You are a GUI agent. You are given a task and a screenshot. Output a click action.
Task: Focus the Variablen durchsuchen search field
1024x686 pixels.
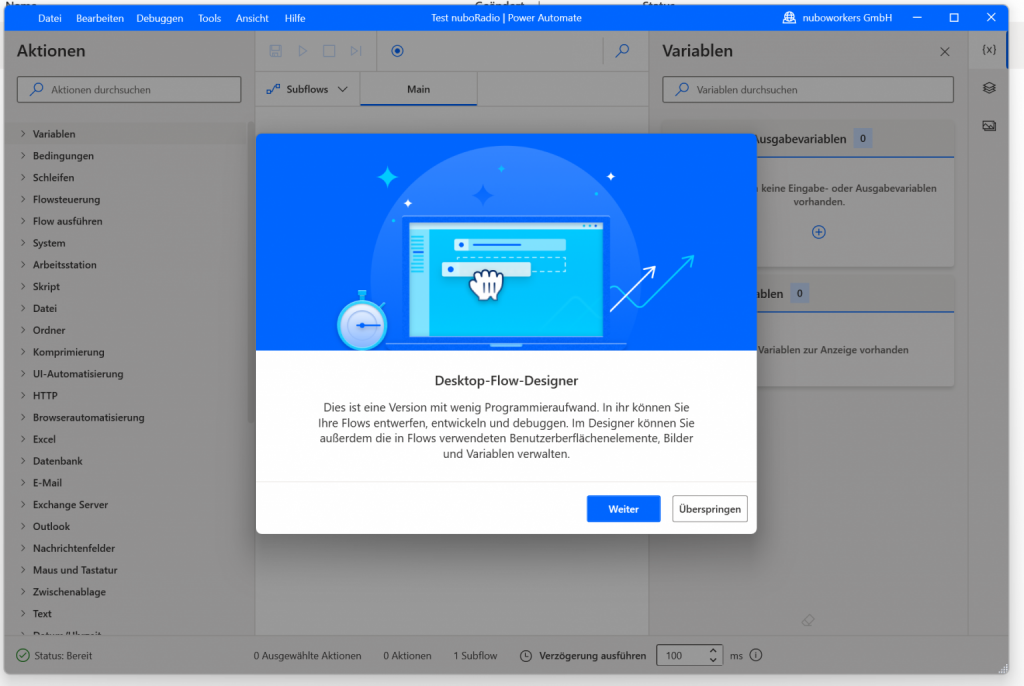808,90
